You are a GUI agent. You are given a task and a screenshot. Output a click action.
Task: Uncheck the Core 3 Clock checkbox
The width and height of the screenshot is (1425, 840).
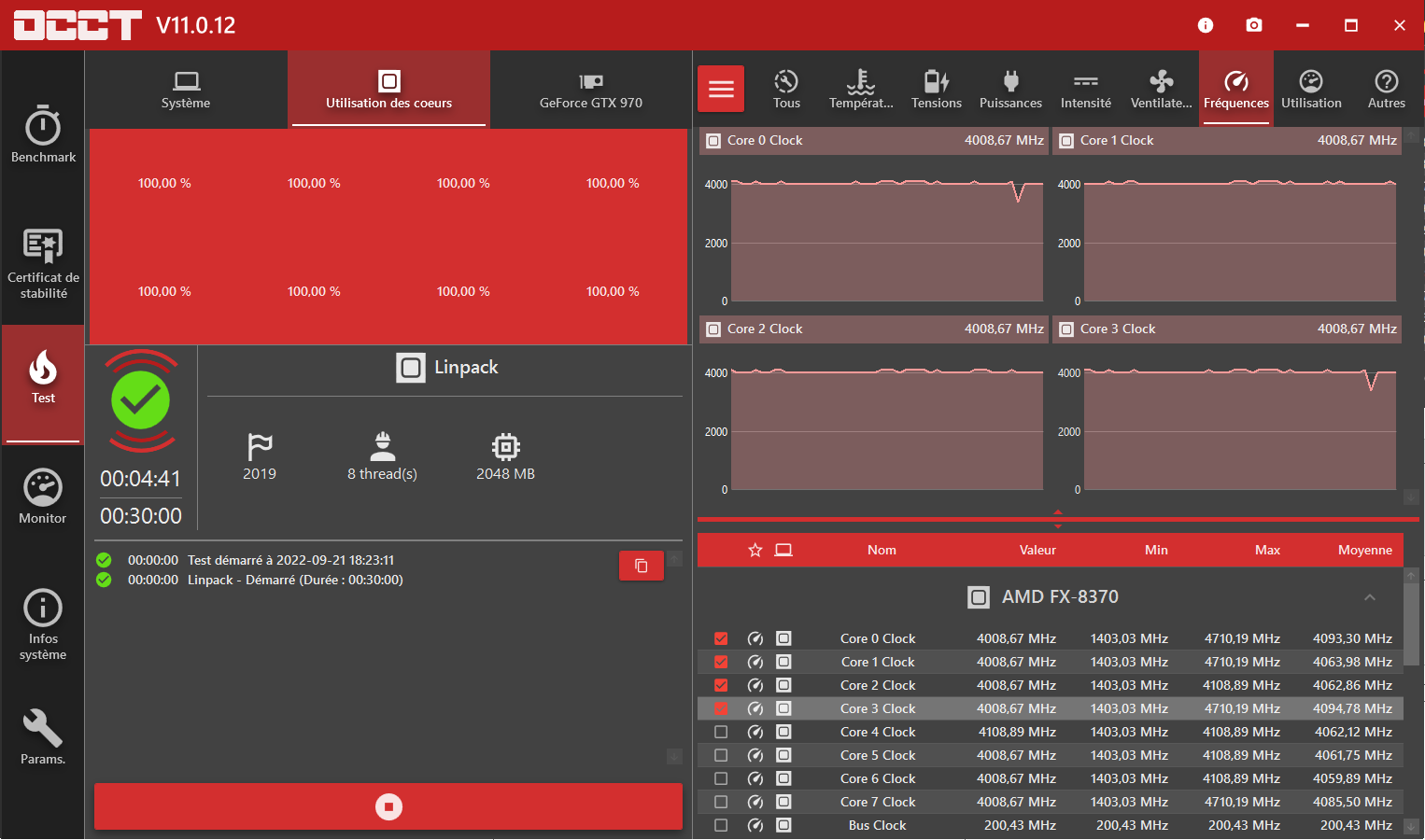[x=721, y=708]
